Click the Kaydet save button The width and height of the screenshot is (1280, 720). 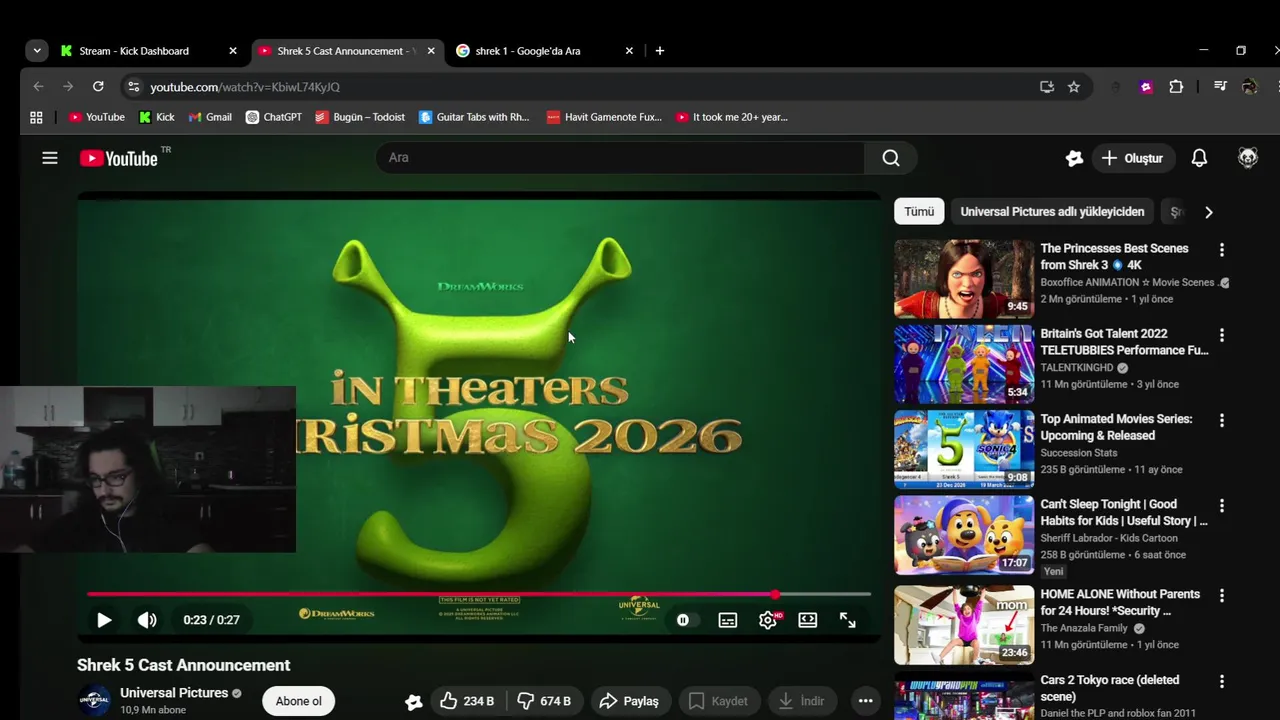pyautogui.click(x=718, y=701)
